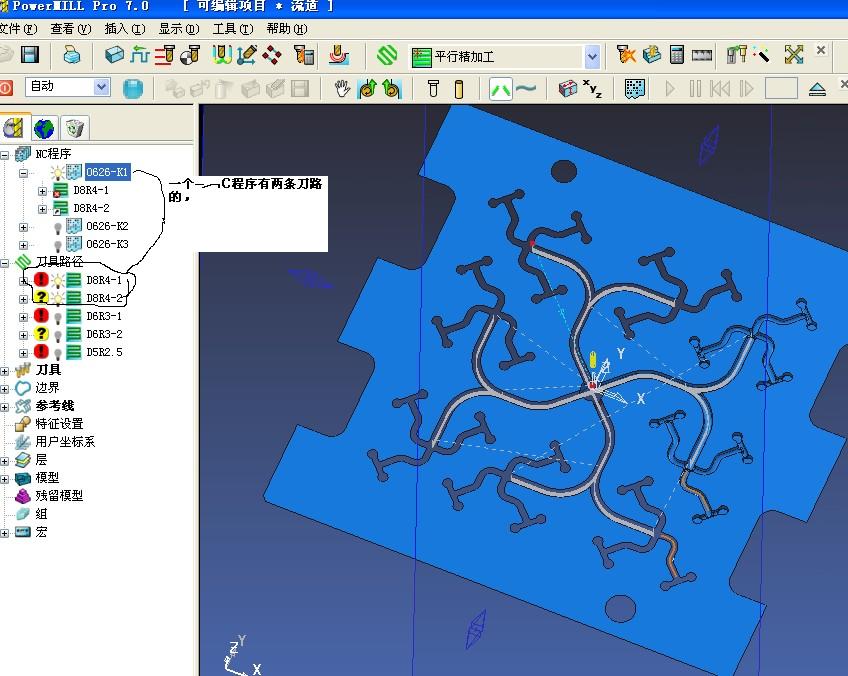Viewport: 848px width, 676px height.
Task: Select the 残留模型 tree entry
Action: coord(59,495)
